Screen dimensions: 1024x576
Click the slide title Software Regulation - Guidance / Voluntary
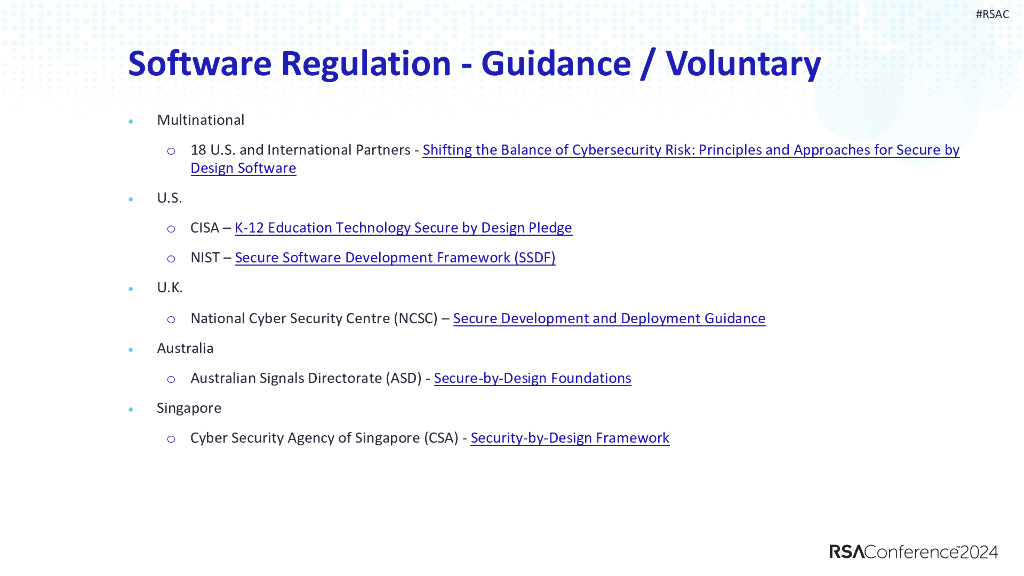coord(474,64)
